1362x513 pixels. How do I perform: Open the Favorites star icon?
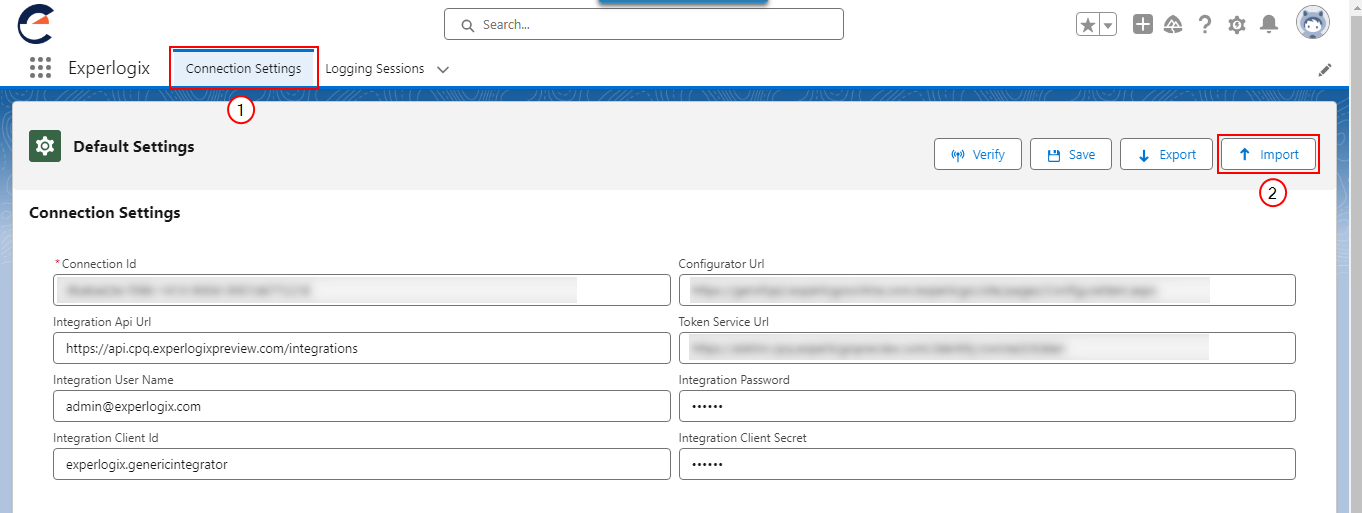point(1088,25)
